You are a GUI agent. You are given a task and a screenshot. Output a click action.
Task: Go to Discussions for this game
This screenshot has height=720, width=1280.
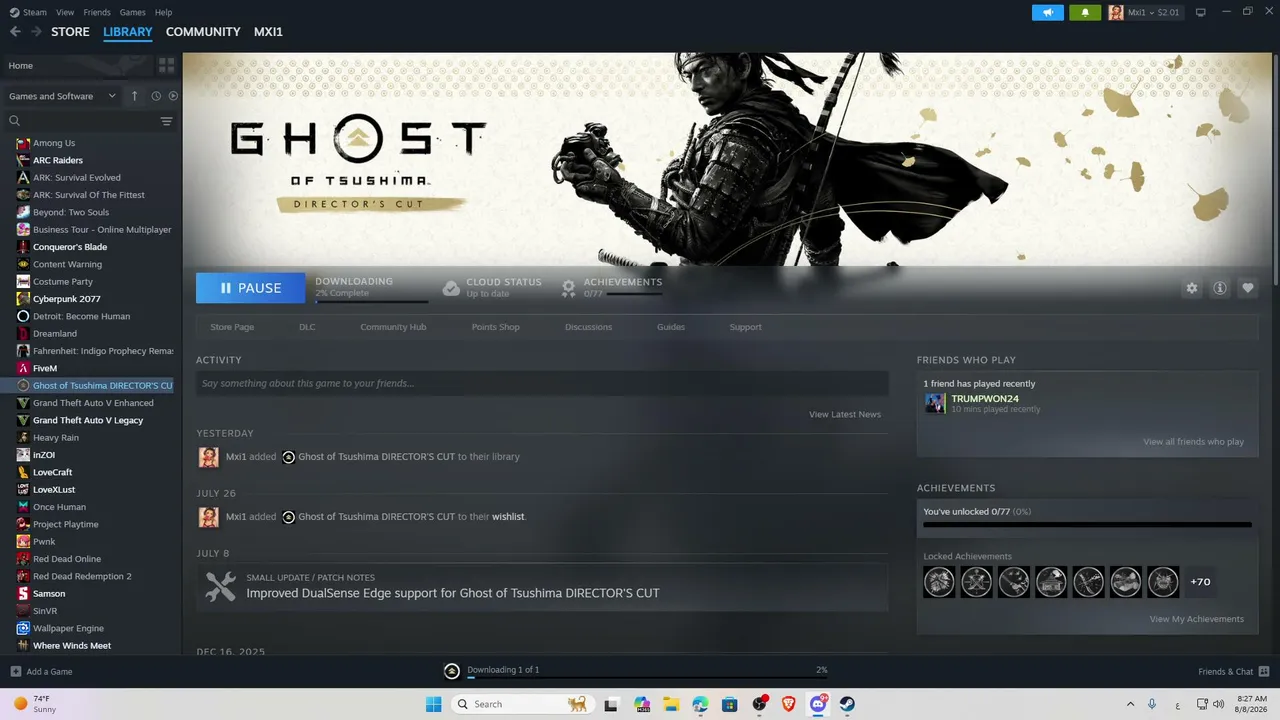tap(588, 327)
